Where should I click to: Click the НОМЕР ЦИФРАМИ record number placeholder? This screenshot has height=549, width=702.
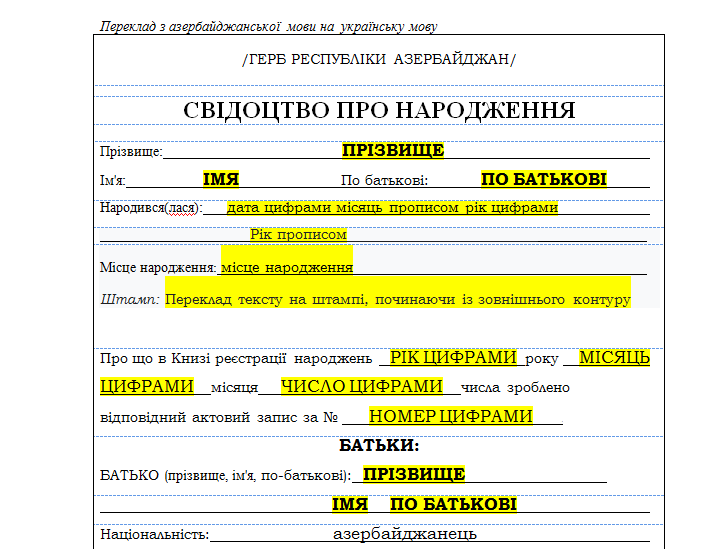coord(450,416)
